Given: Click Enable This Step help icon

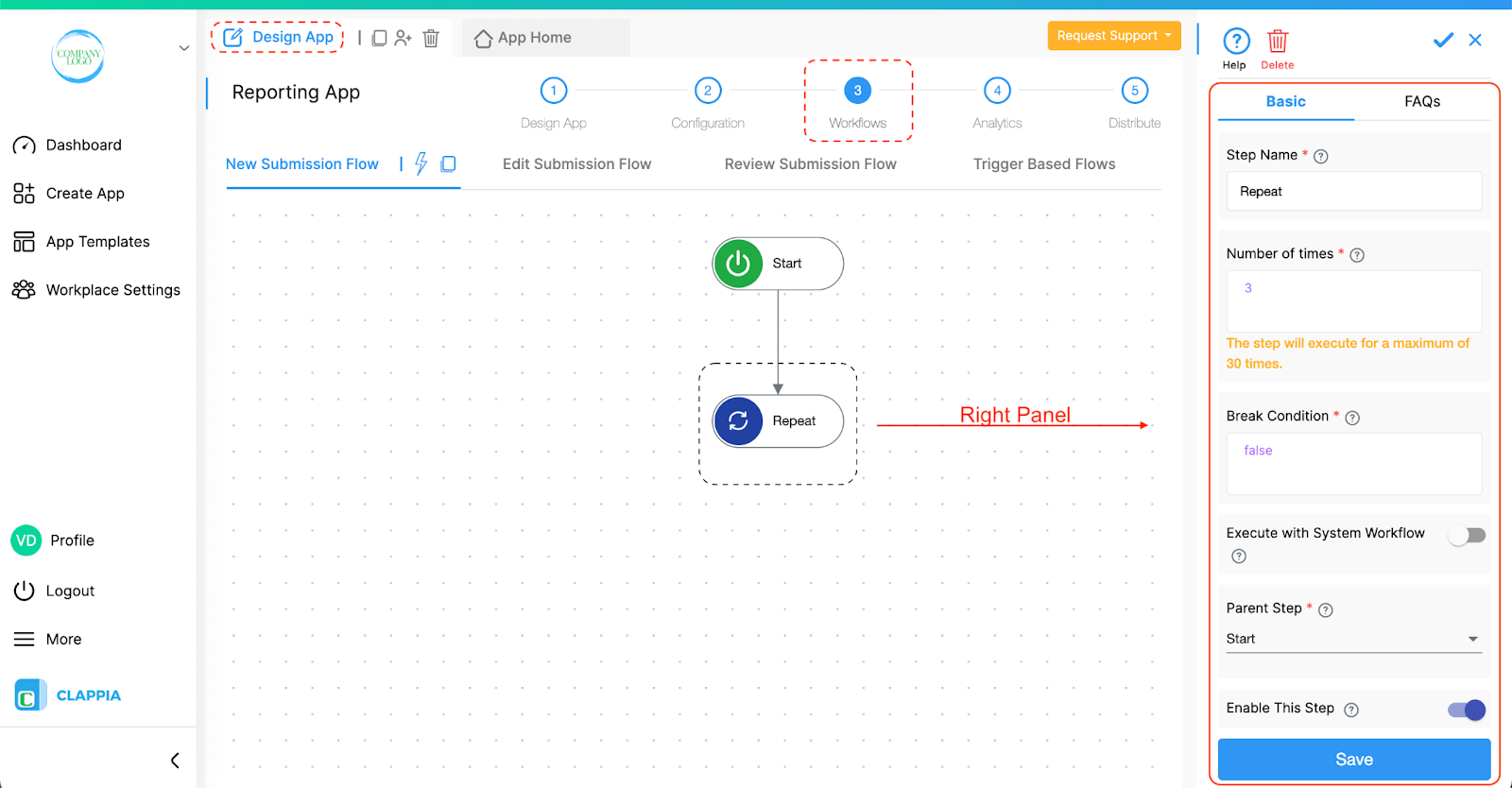Looking at the screenshot, I should pyautogui.click(x=1351, y=710).
